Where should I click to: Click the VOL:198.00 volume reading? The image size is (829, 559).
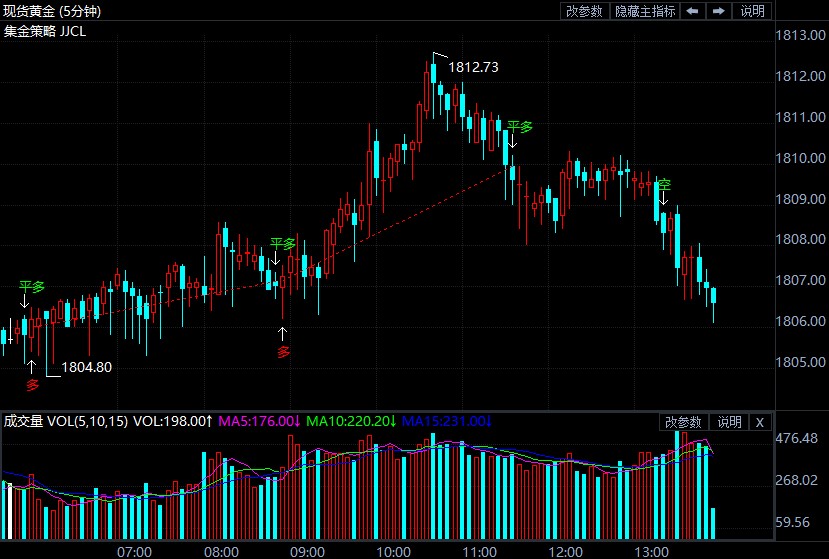173,421
